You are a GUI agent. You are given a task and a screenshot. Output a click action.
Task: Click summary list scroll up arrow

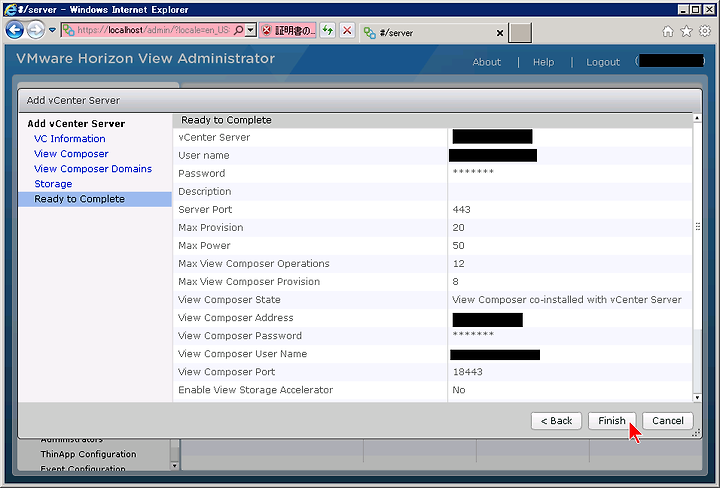pos(697,118)
